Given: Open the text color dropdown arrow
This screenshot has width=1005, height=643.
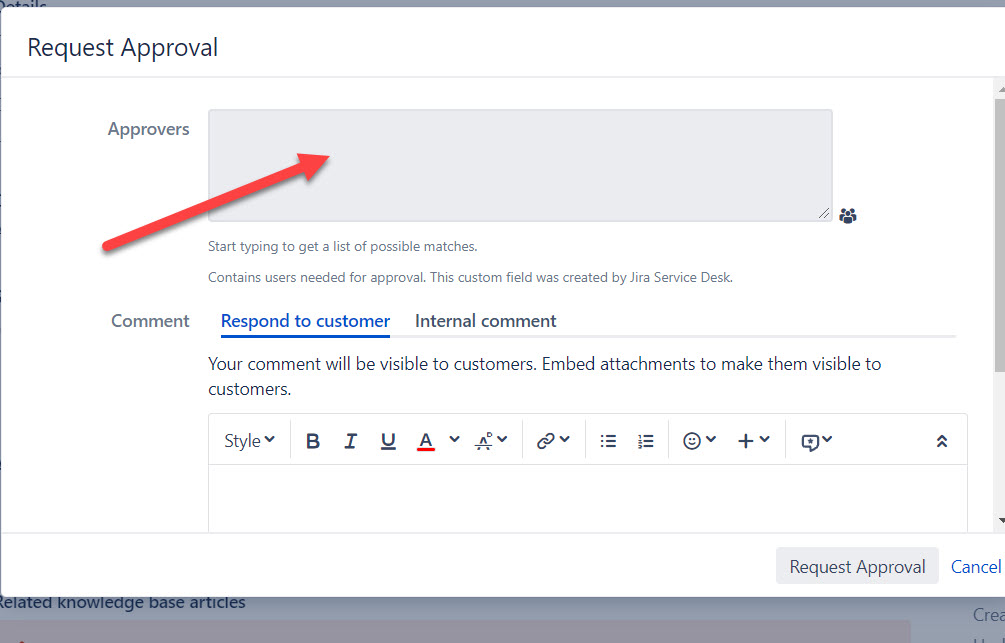Looking at the screenshot, I should [x=454, y=440].
